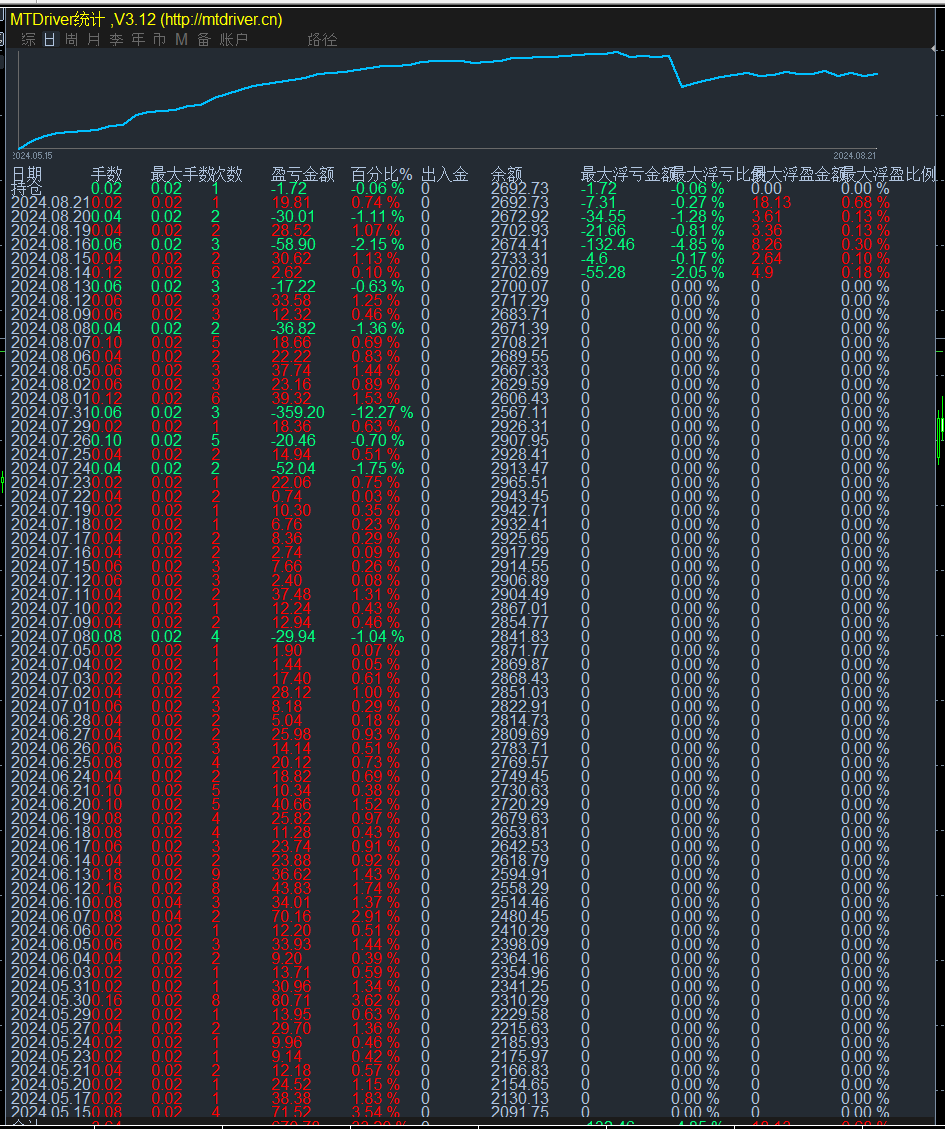Click loss value -29.94
Screen dimensions: 945x1129
pyautogui.click(x=293, y=637)
